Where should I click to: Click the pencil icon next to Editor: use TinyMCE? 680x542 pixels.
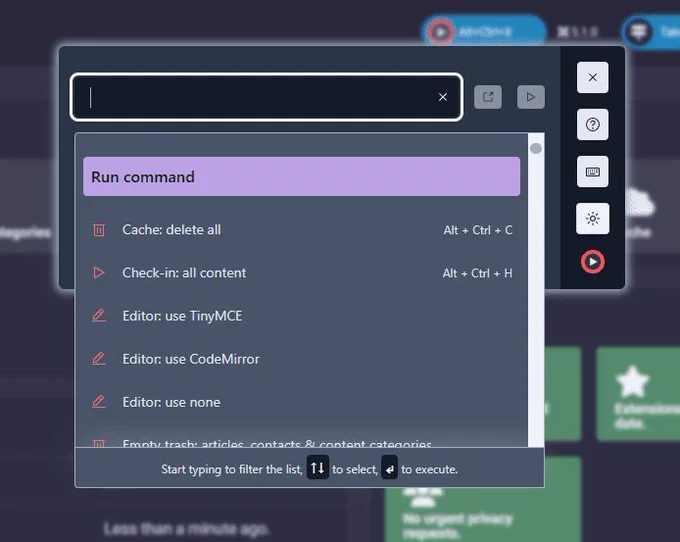[x=99, y=315]
